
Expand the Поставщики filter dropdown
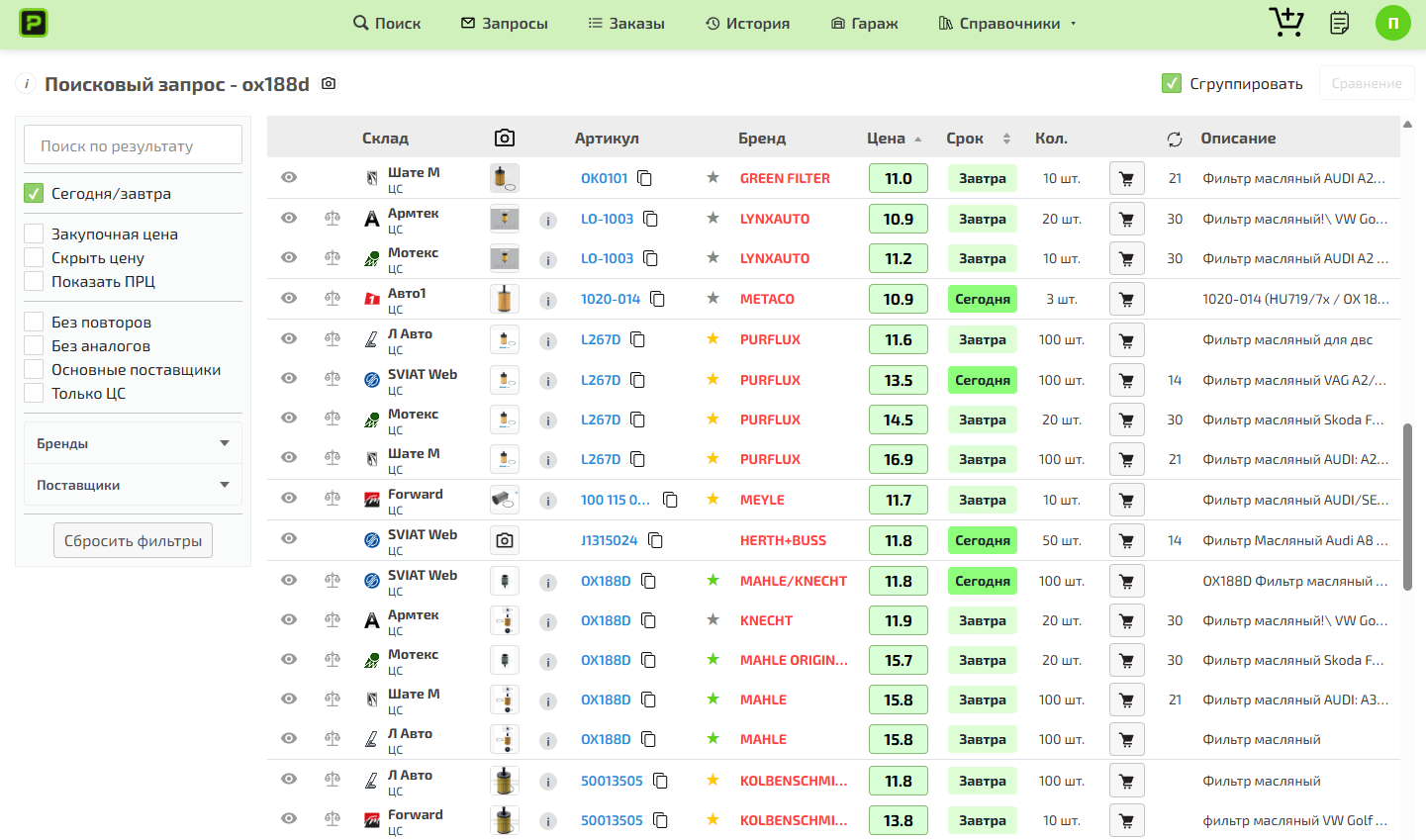(x=133, y=485)
